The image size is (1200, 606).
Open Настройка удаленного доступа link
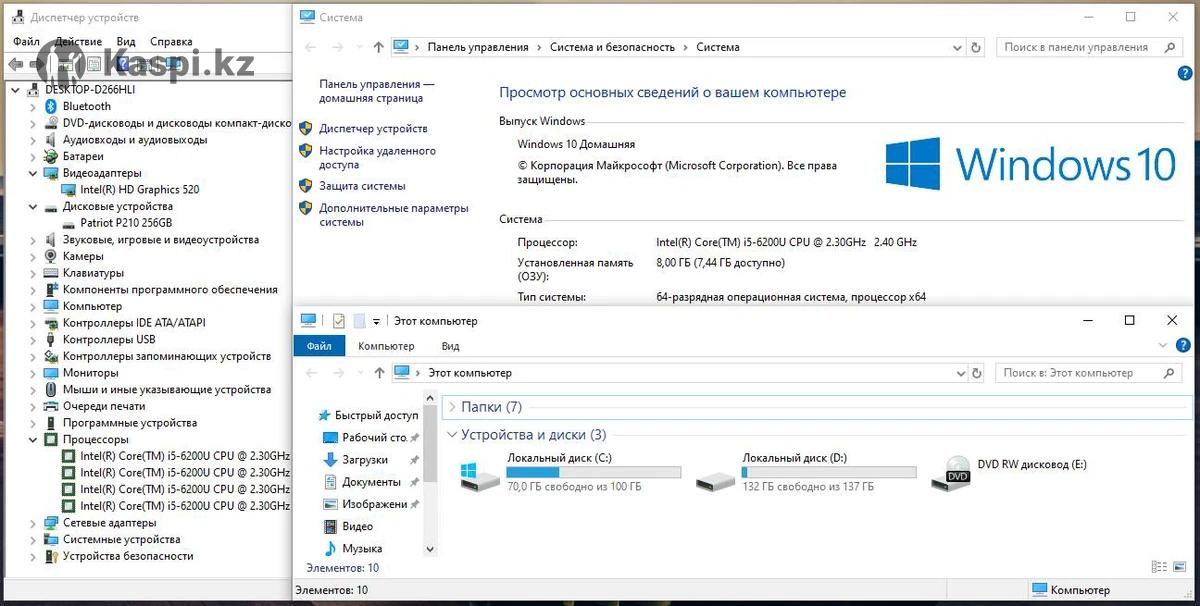tap(377, 158)
